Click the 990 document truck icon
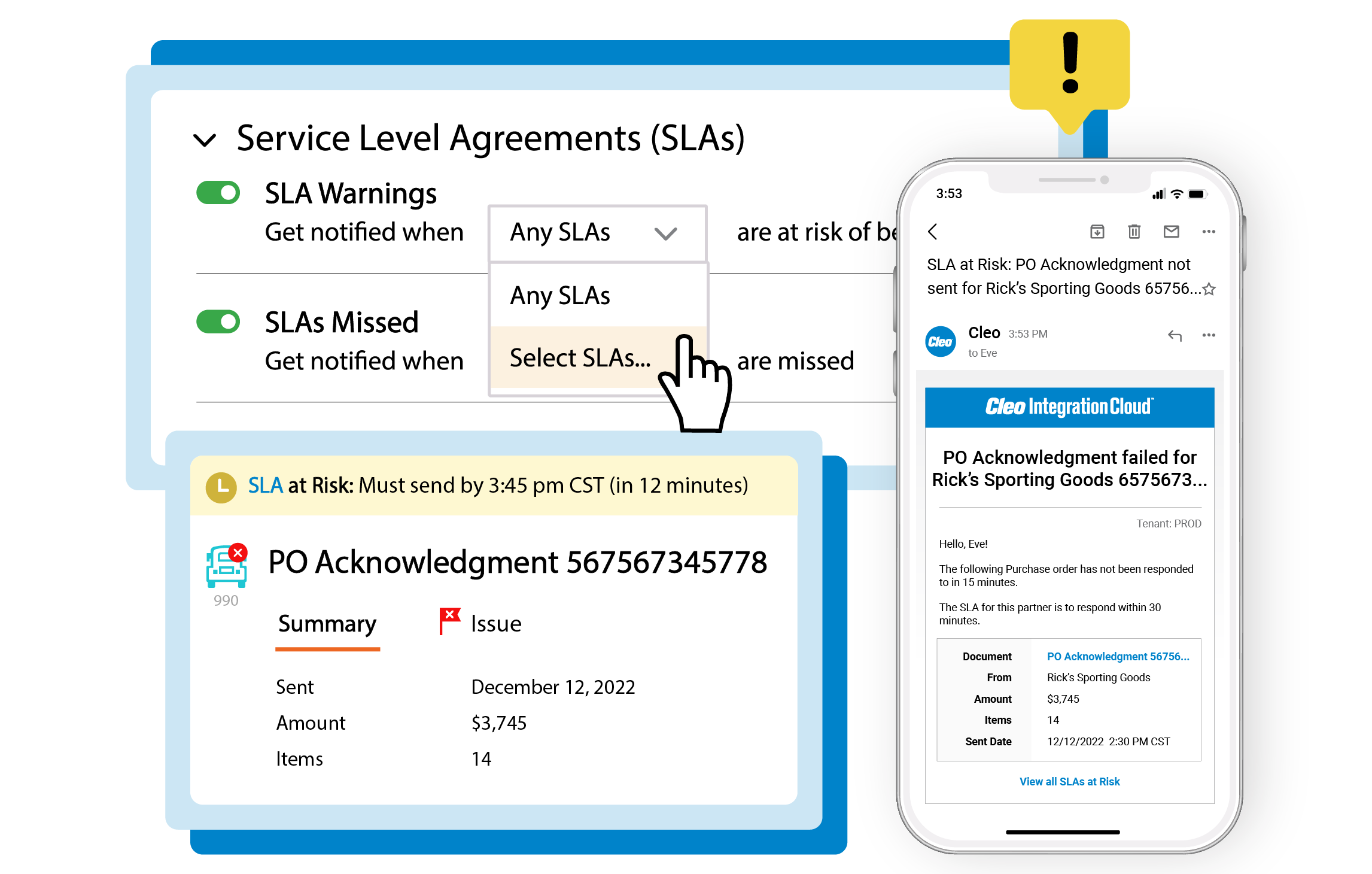 [x=227, y=566]
